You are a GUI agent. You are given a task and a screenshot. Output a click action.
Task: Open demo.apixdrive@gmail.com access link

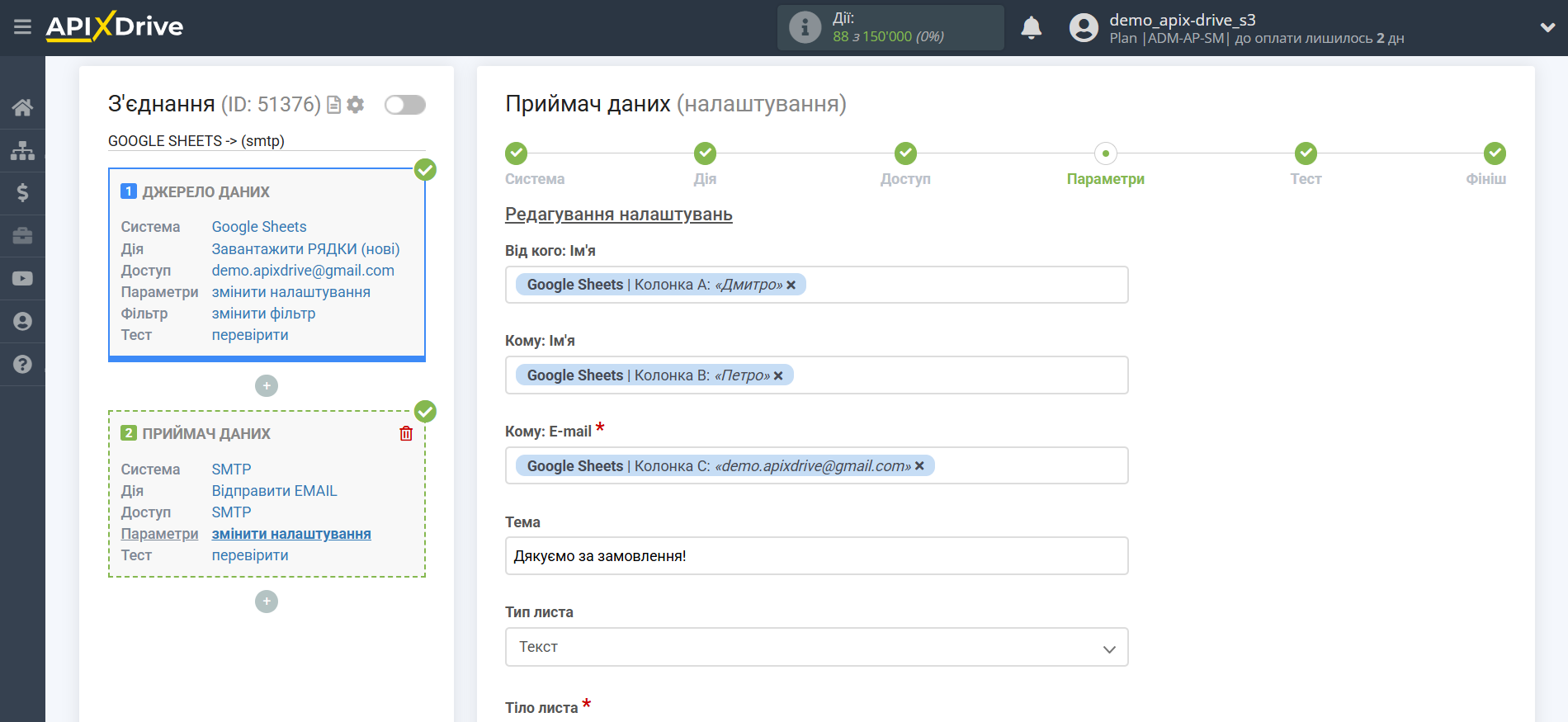tap(303, 271)
